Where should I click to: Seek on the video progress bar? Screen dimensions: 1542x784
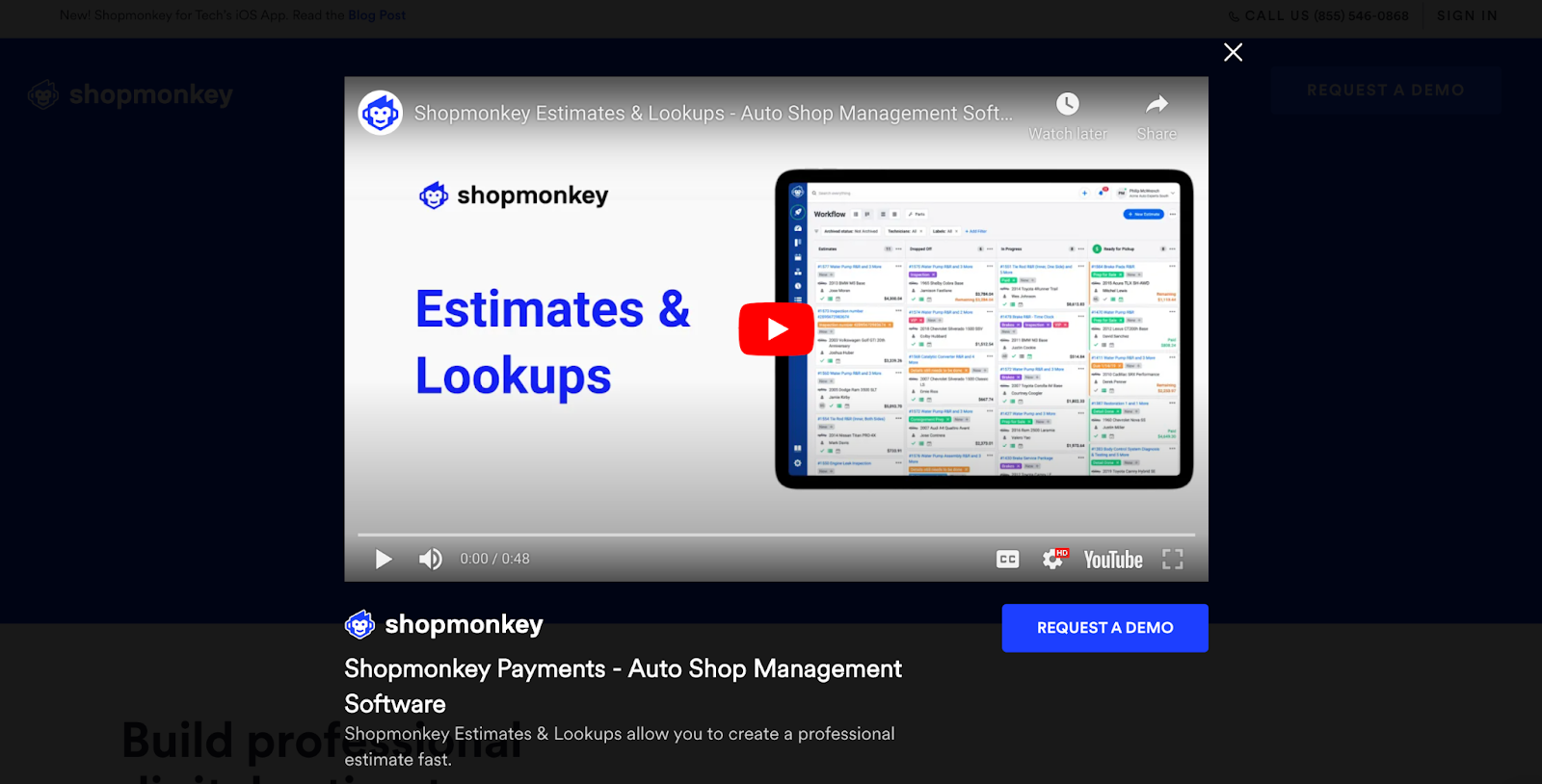(x=776, y=535)
